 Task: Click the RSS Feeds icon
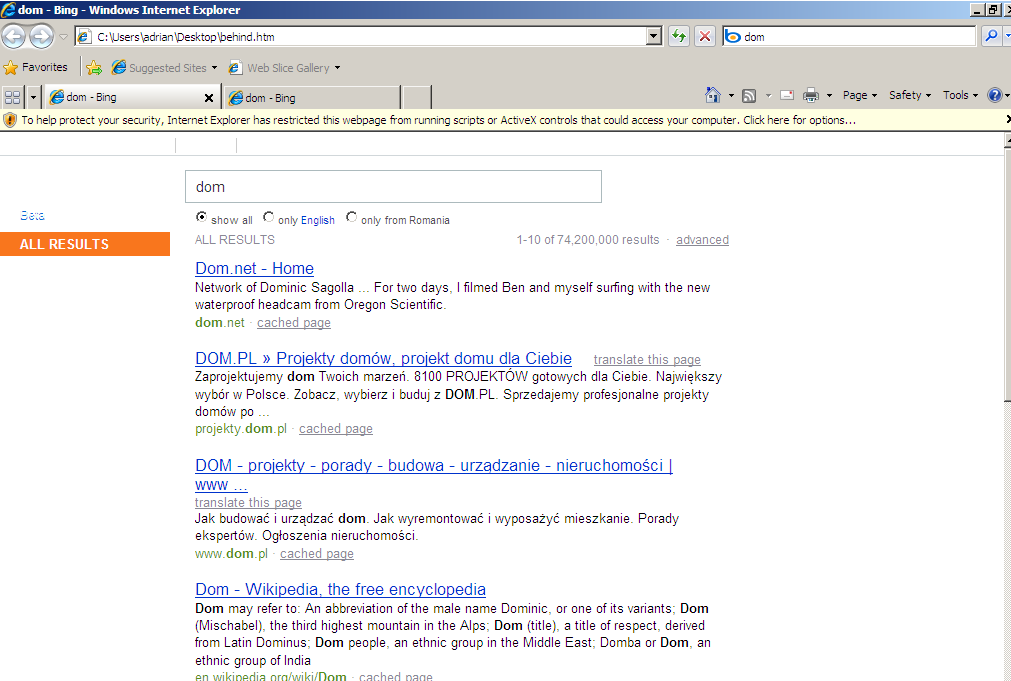748,96
